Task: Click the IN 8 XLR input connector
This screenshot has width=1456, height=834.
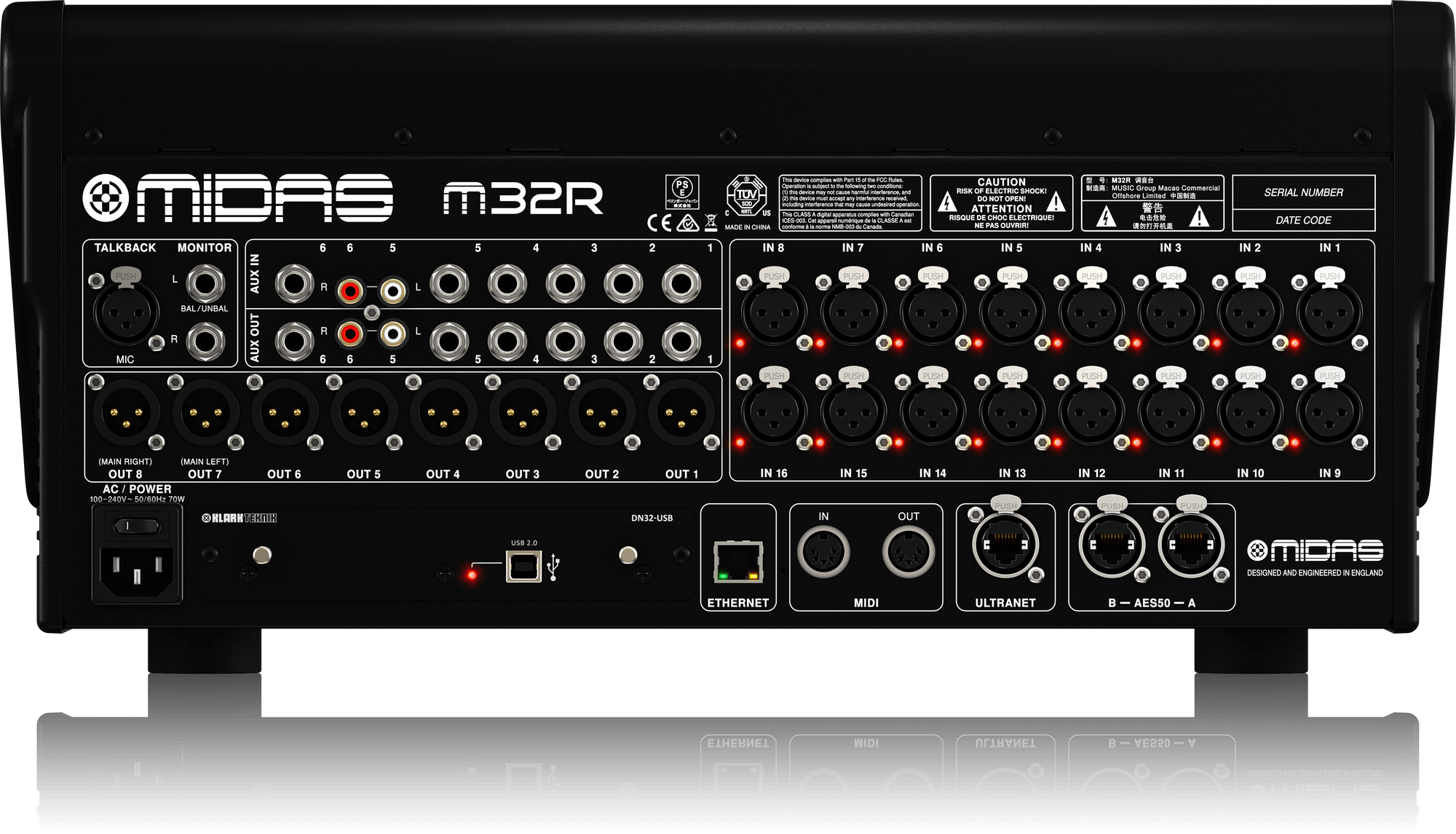Action: 774,313
